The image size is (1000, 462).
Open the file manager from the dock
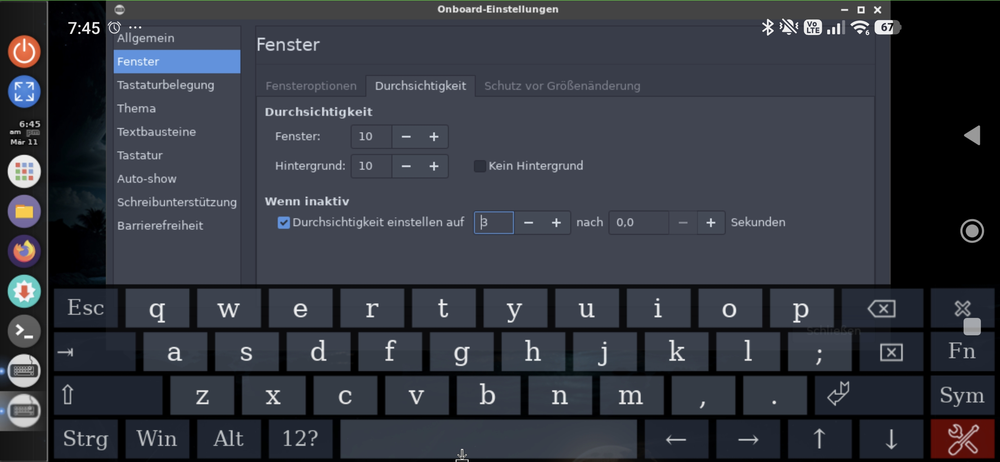pos(24,211)
